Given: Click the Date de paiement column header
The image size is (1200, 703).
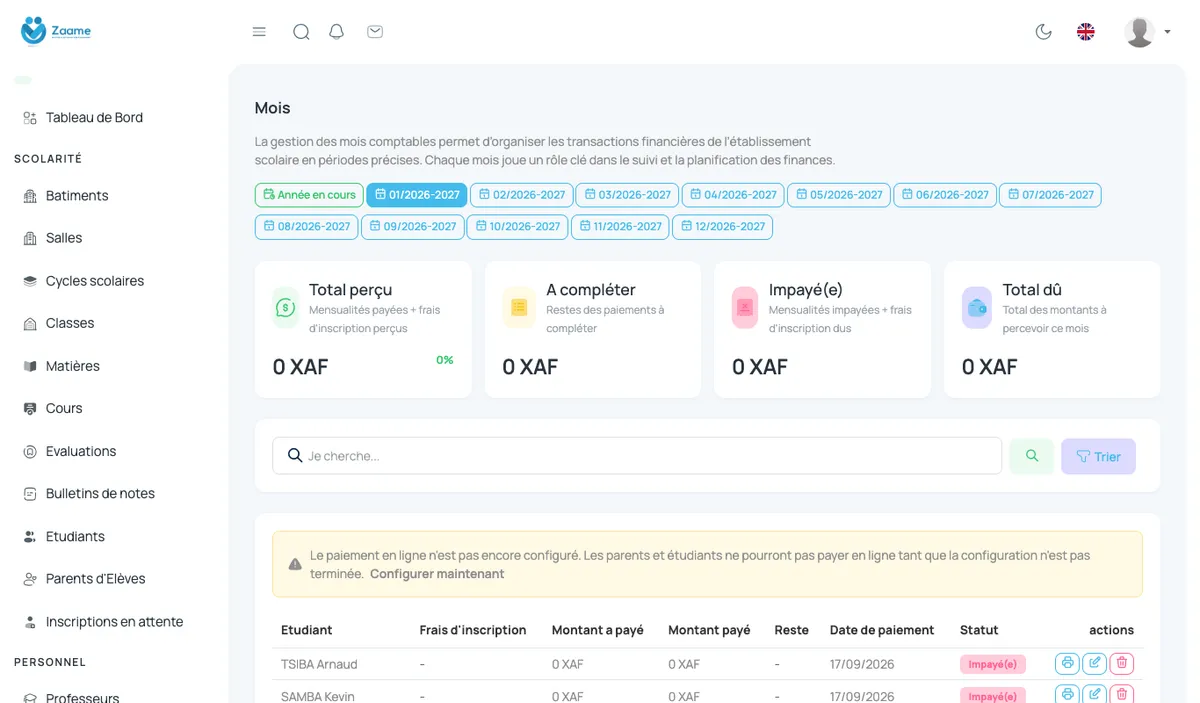Looking at the screenshot, I should [882, 630].
